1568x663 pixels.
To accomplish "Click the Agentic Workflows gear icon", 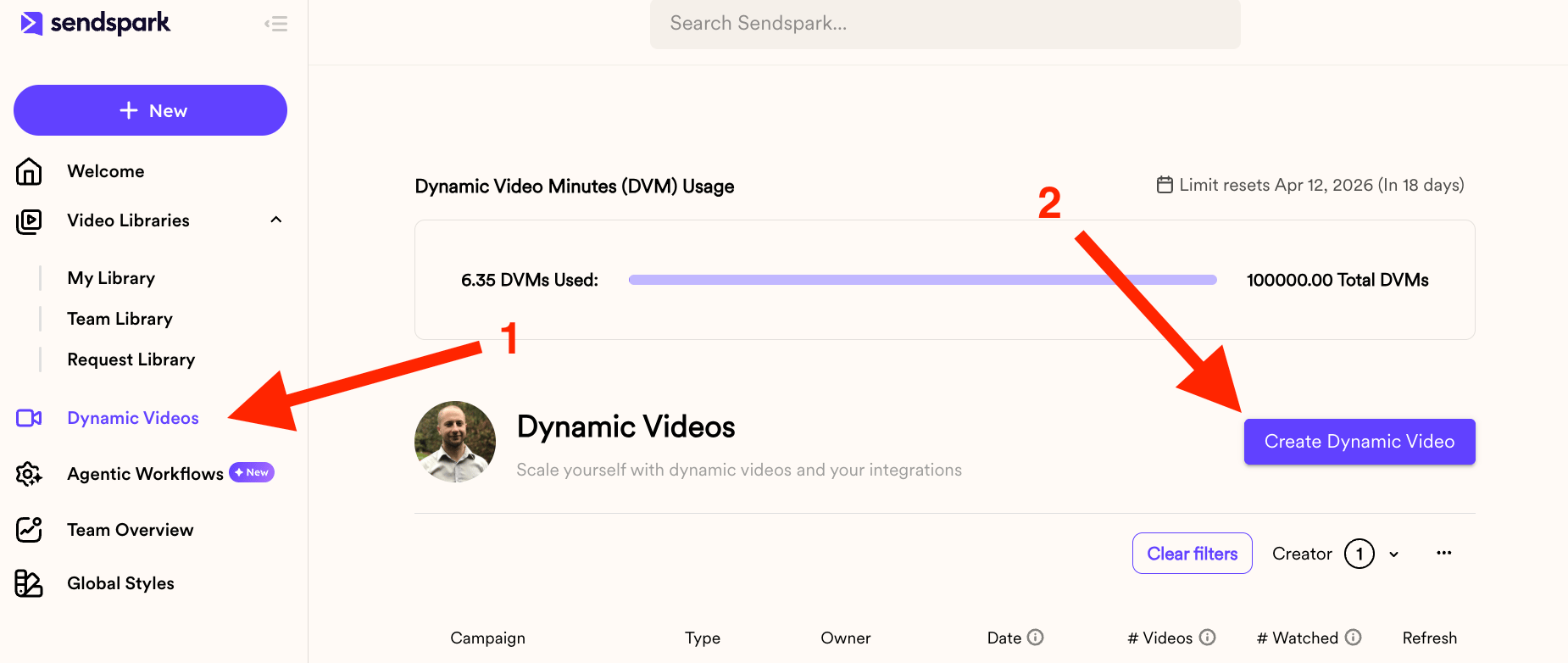I will click(29, 474).
